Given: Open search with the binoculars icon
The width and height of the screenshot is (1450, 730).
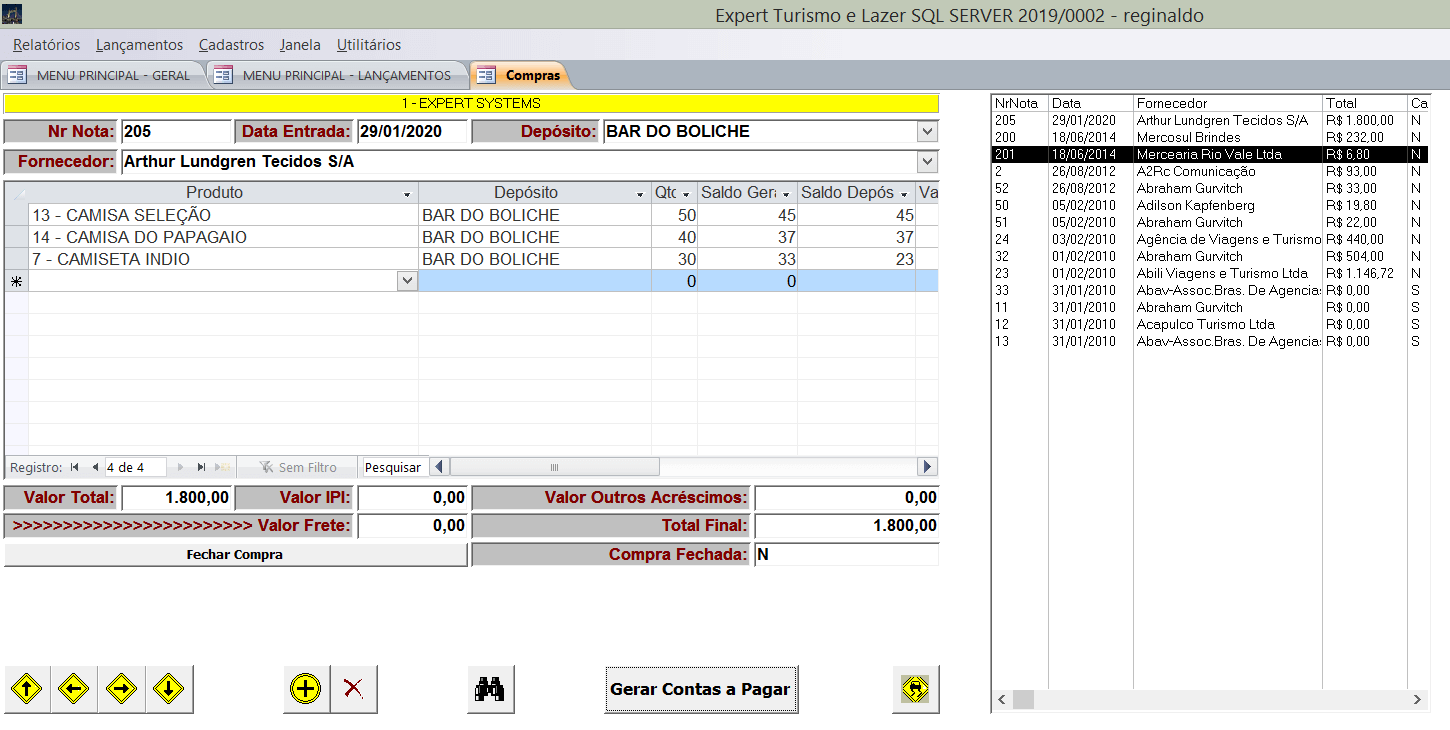Looking at the screenshot, I should tap(491, 689).
